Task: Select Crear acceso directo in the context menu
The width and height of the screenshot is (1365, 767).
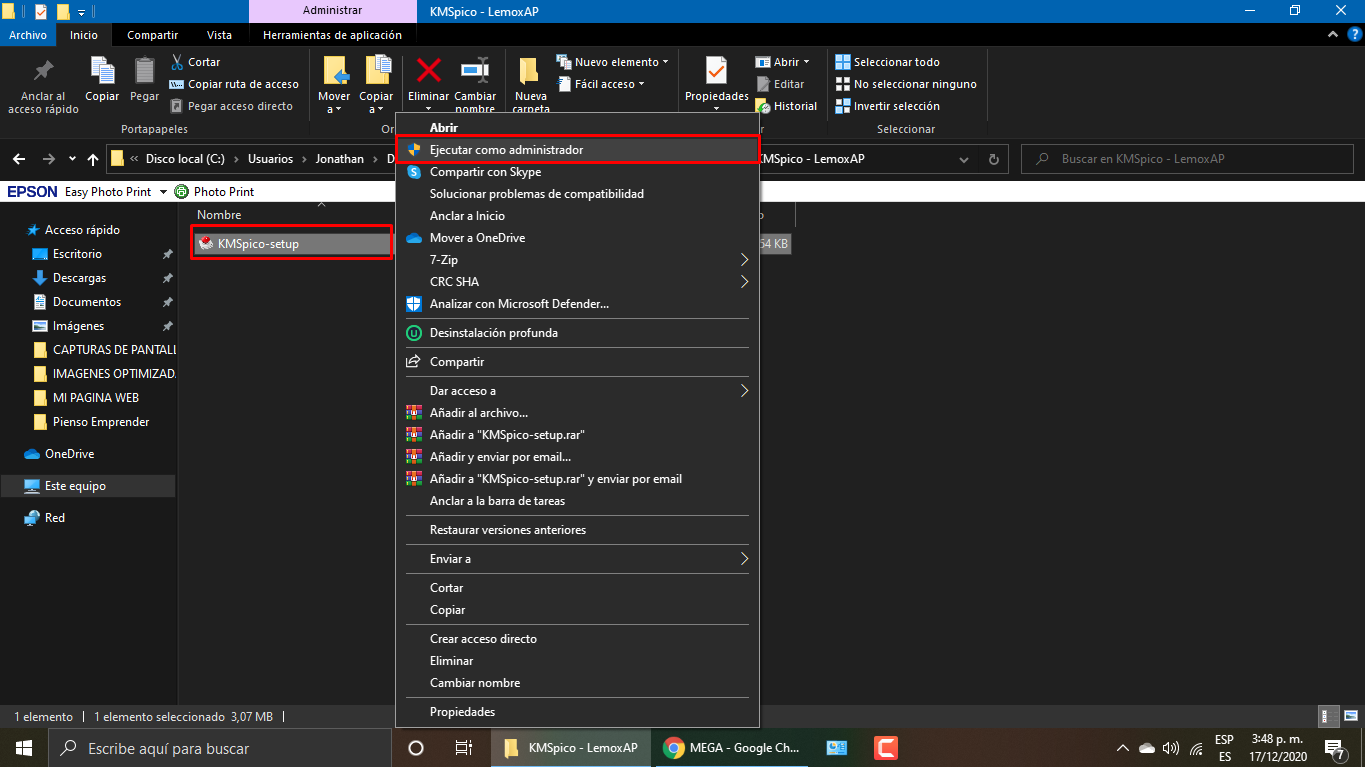Action: tap(578, 639)
